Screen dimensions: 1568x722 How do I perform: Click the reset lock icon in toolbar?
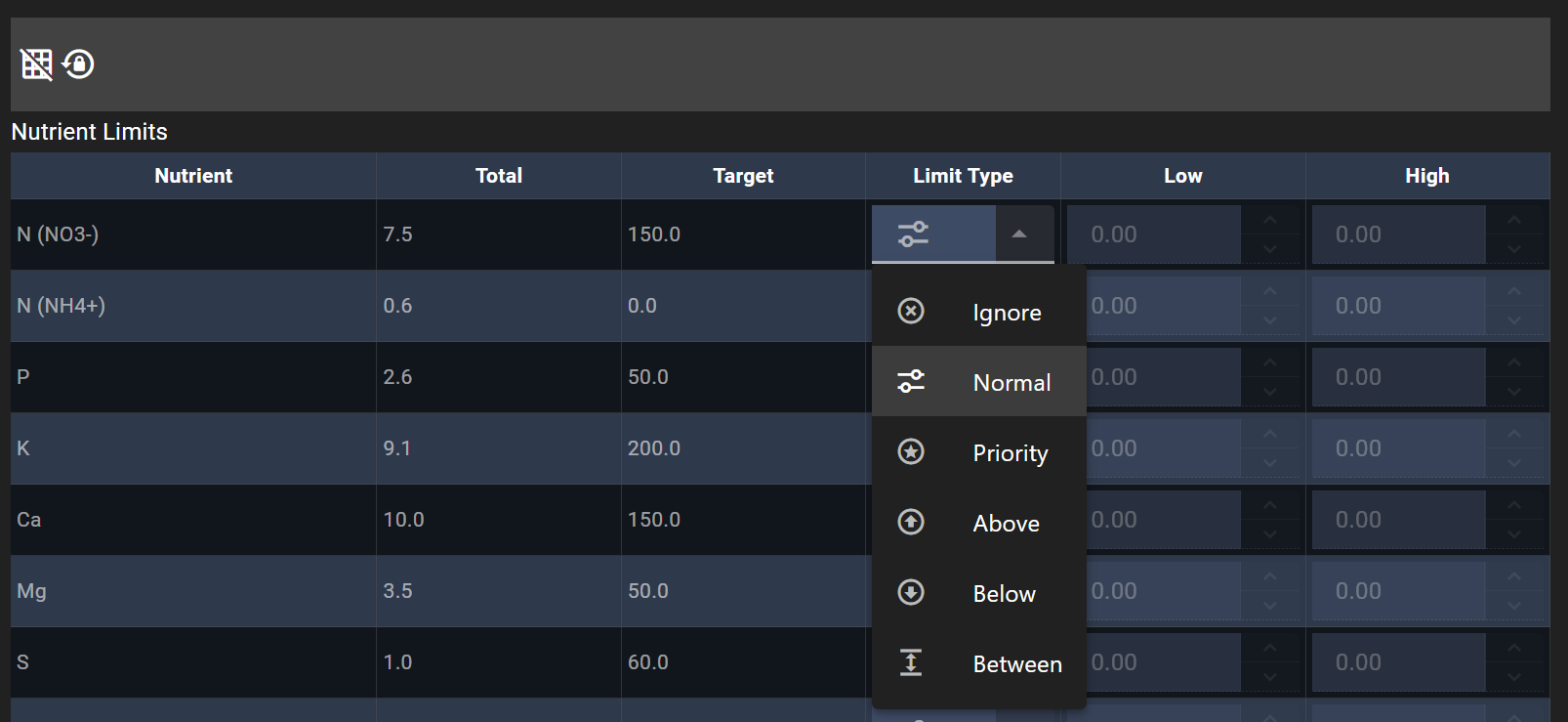pyautogui.click(x=78, y=64)
